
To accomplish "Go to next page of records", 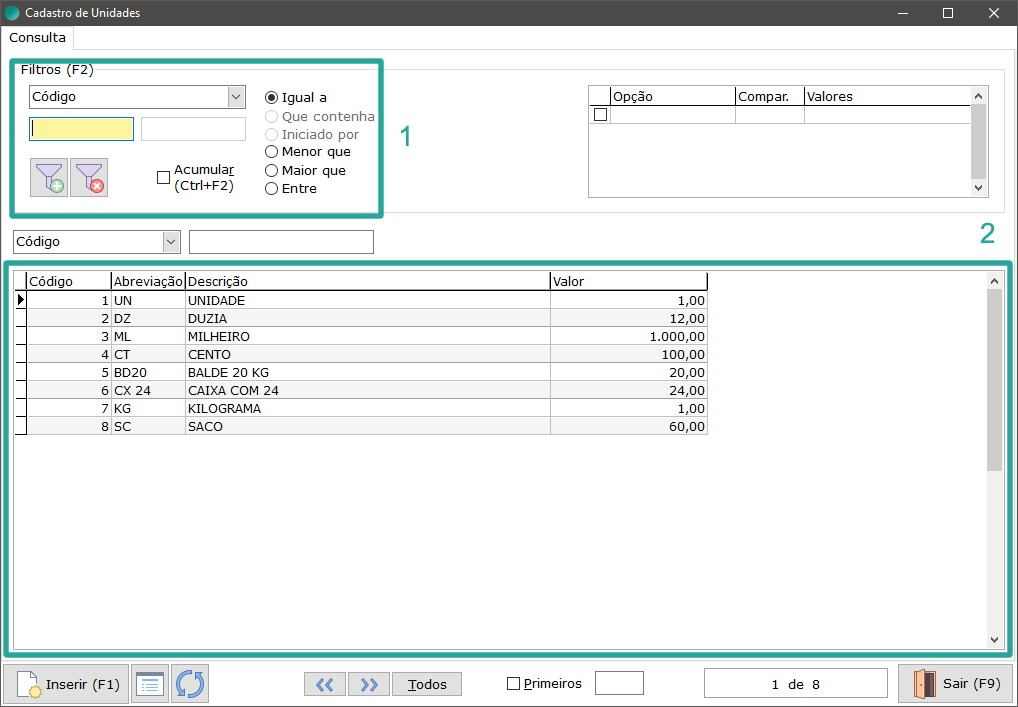I will coord(369,684).
